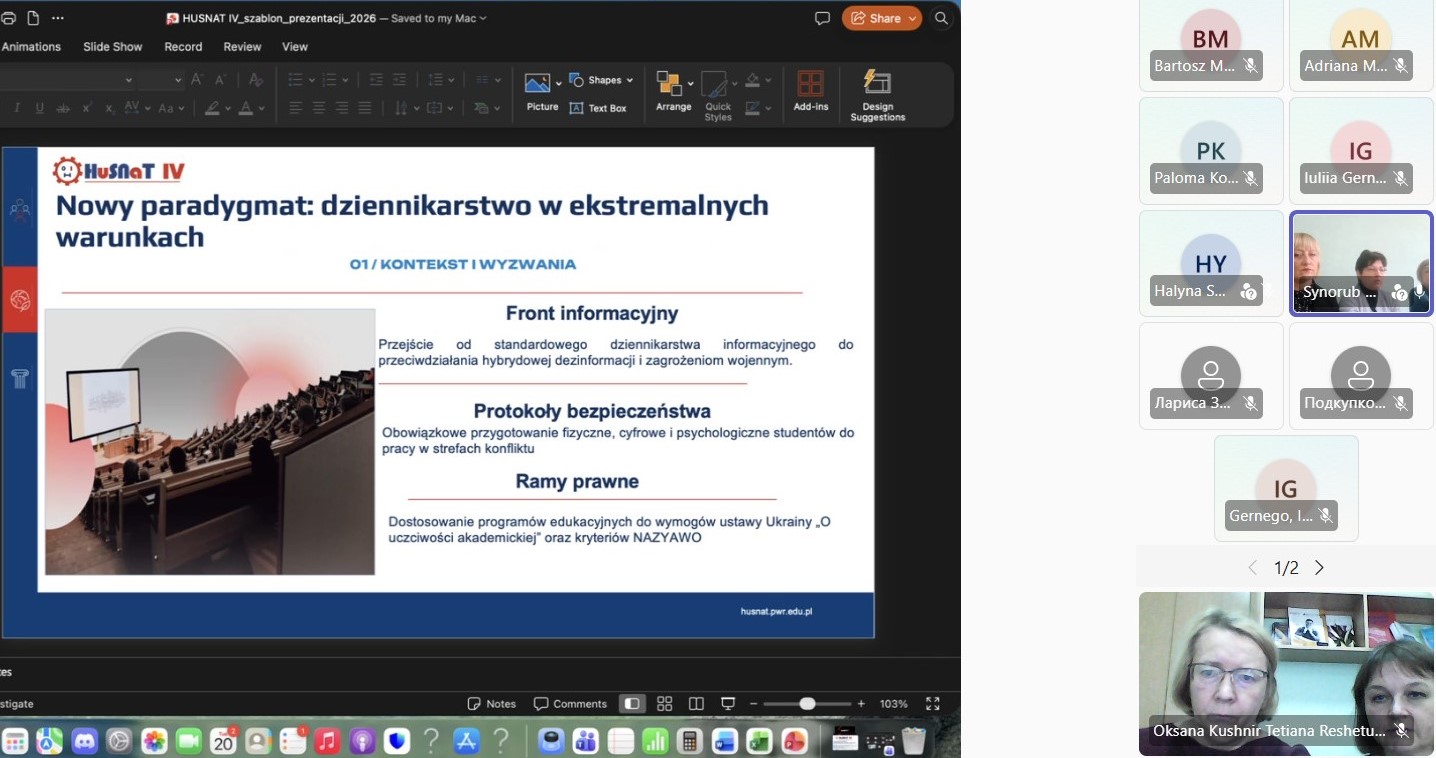The width and height of the screenshot is (1436, 758).
Task: Switch to the Record tab
Action: (183, 47)
